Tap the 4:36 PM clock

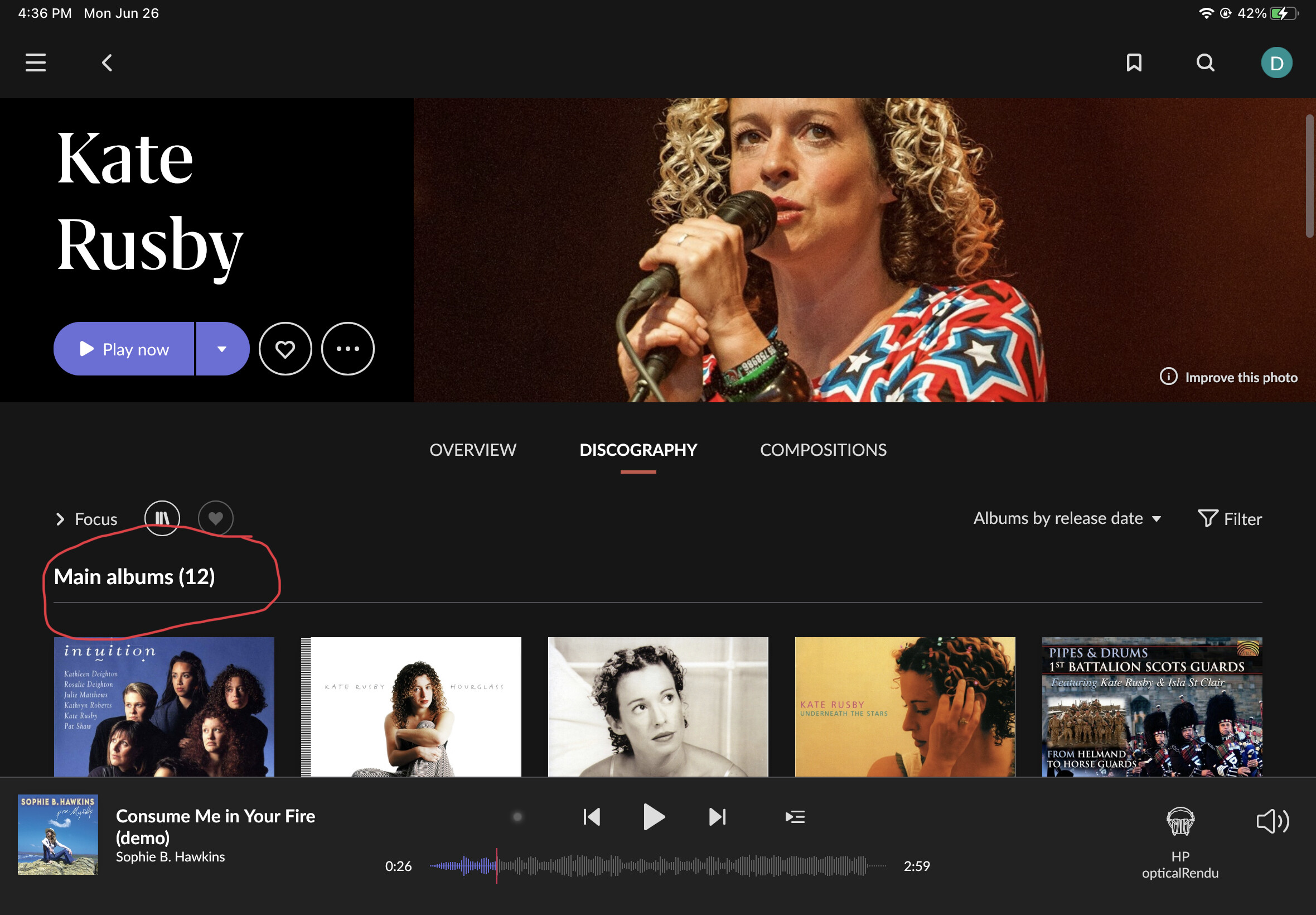[x=45, y=13]
